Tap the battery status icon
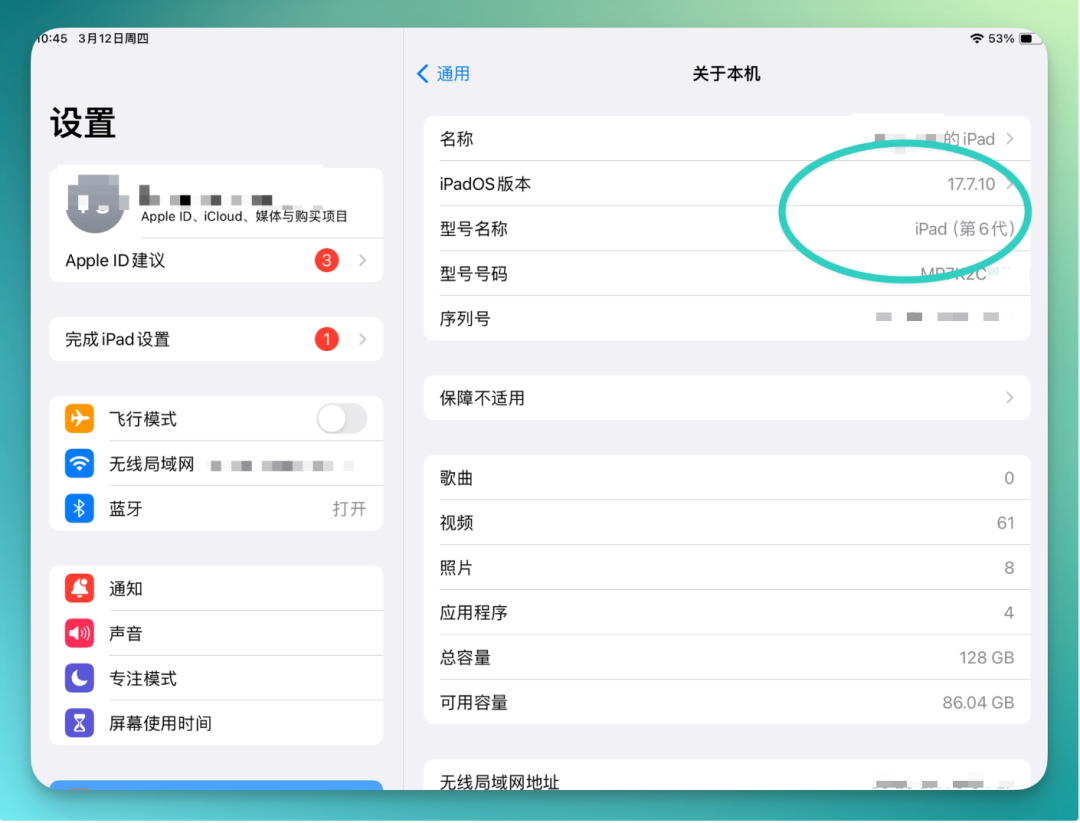The image size is (1080, 823). (x=1029, y=39)
